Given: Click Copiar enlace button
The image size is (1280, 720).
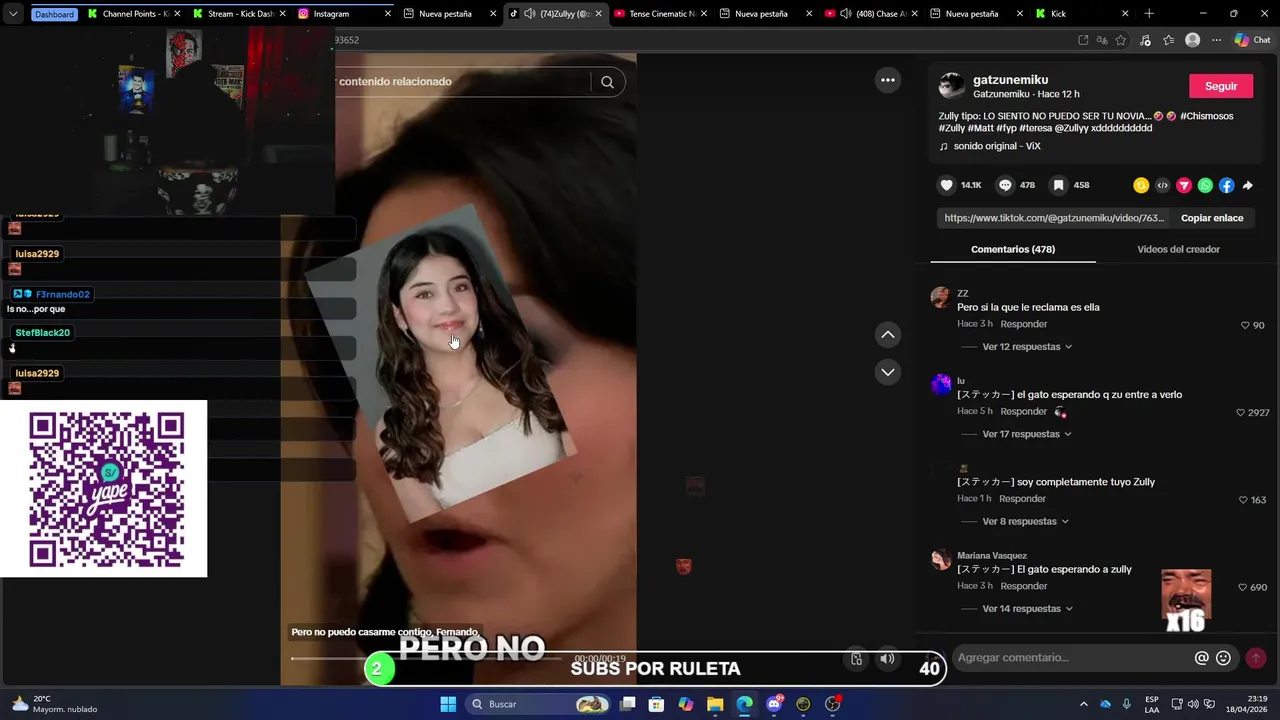Looking at the screenshot, I should click(1212, 218).
